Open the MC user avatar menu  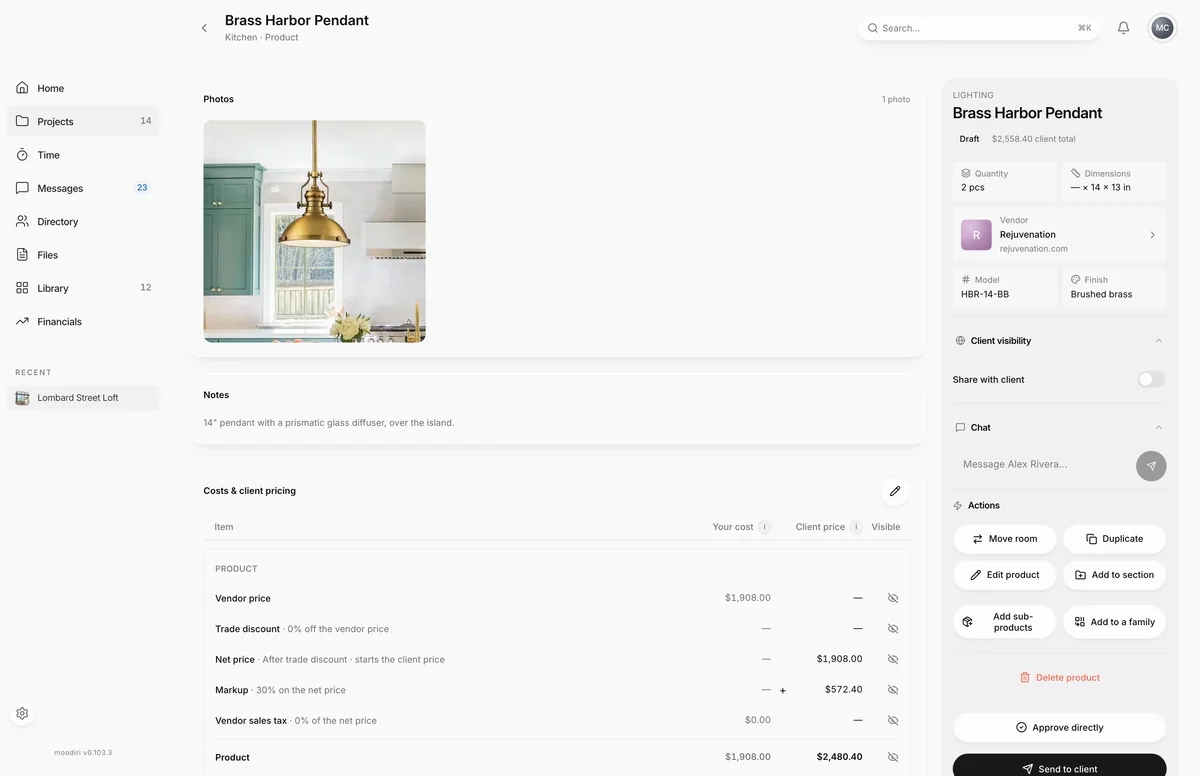pos(1162,28)
